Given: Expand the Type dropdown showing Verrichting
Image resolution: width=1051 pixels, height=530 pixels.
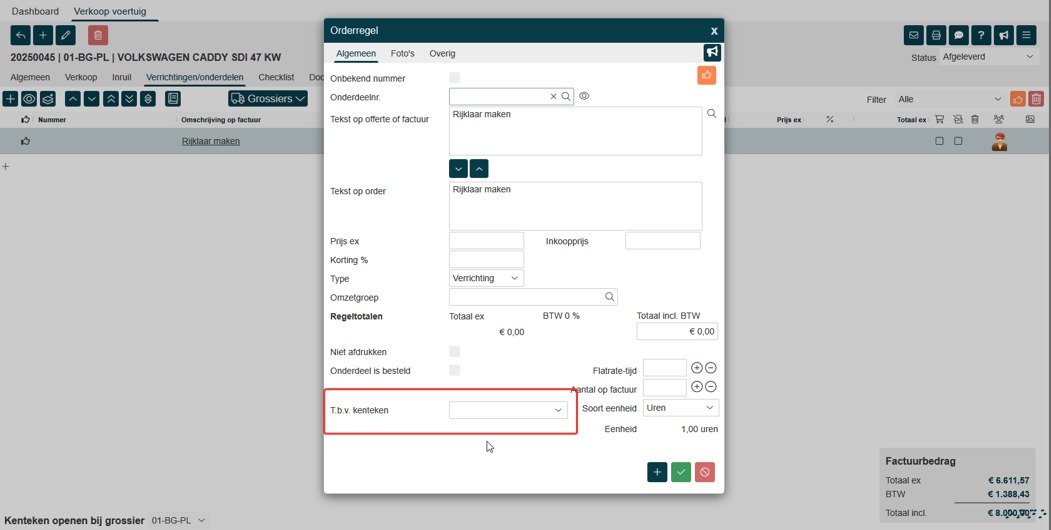Looking at the screenshot, I should coord(486,278).
